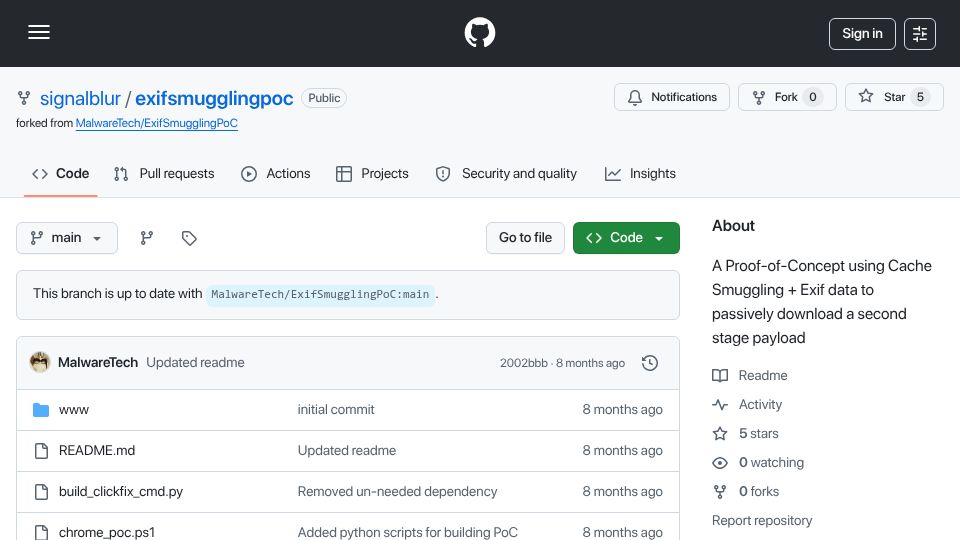
Task: Open the main branch dropdown
Action: (x=67, y=238)
